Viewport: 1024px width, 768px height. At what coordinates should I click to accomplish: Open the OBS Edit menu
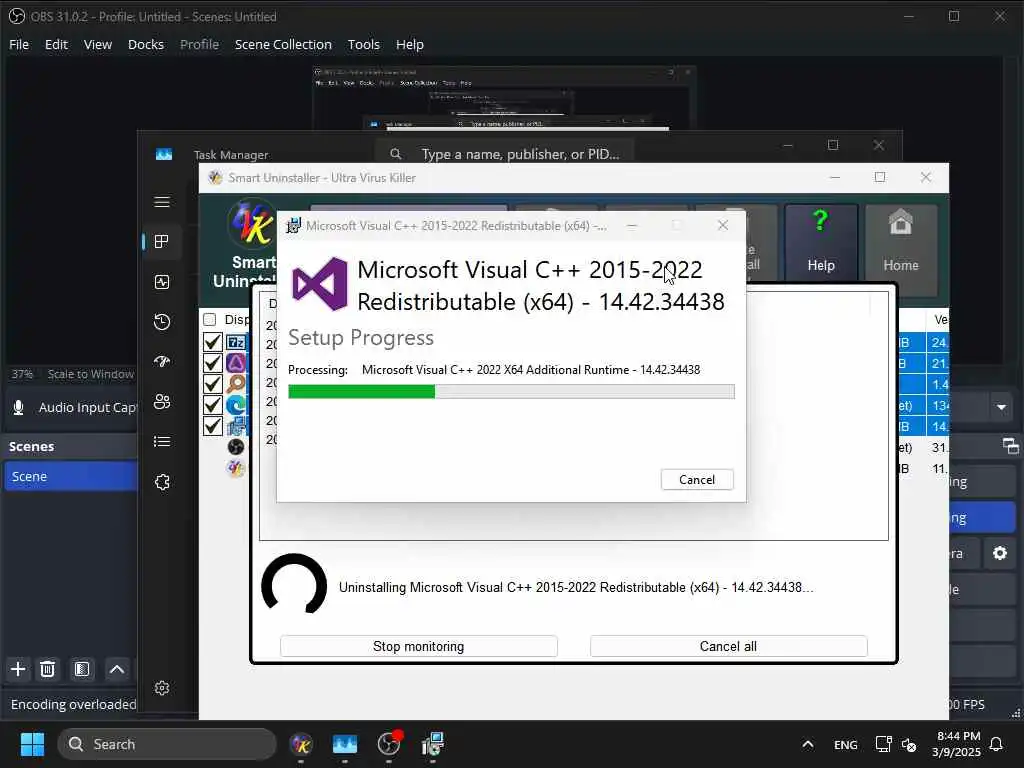click(x=56, y=44)
